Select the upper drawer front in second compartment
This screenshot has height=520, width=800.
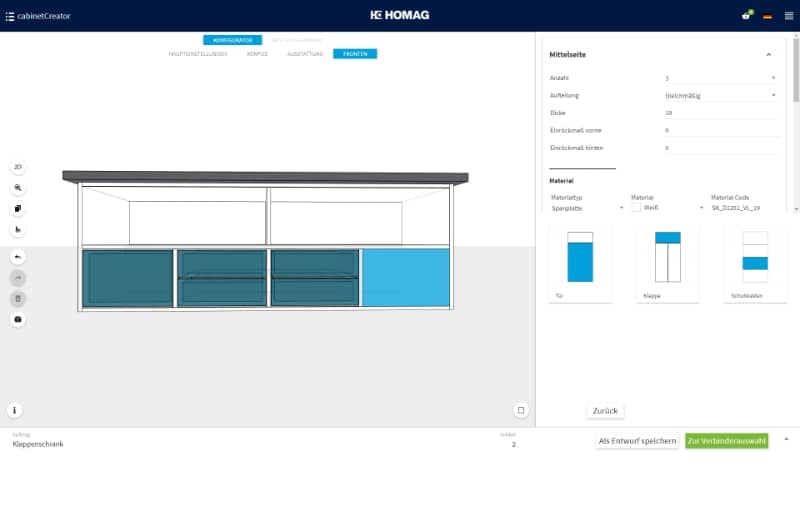pyautogui.click(x=222, y=264)
